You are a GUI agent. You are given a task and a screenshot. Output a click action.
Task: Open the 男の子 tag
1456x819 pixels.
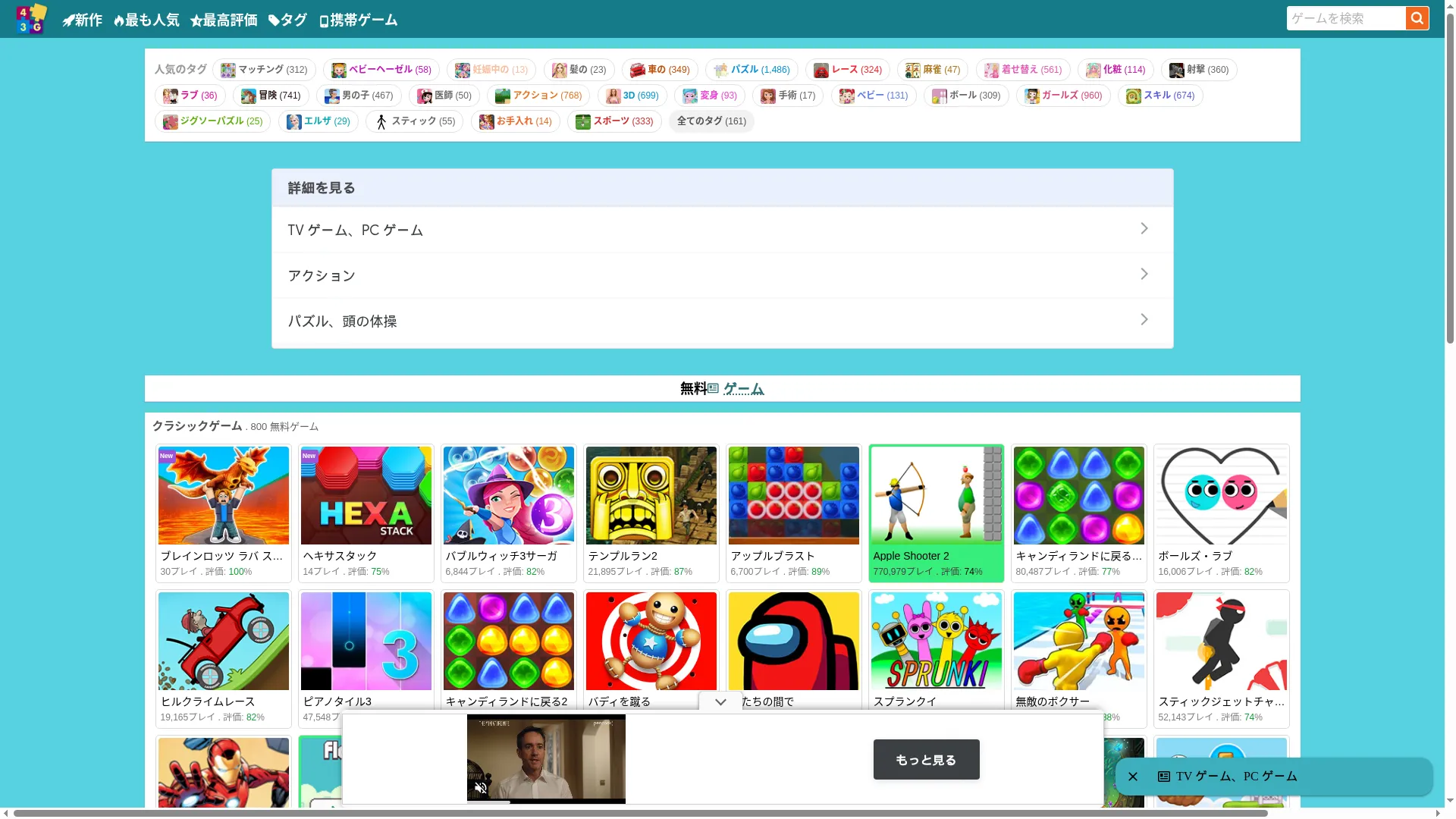(x=358, y=96)
